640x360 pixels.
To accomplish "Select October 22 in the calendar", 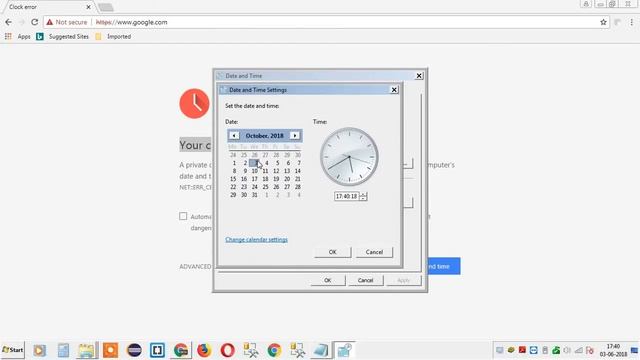I will pos(233,187).
